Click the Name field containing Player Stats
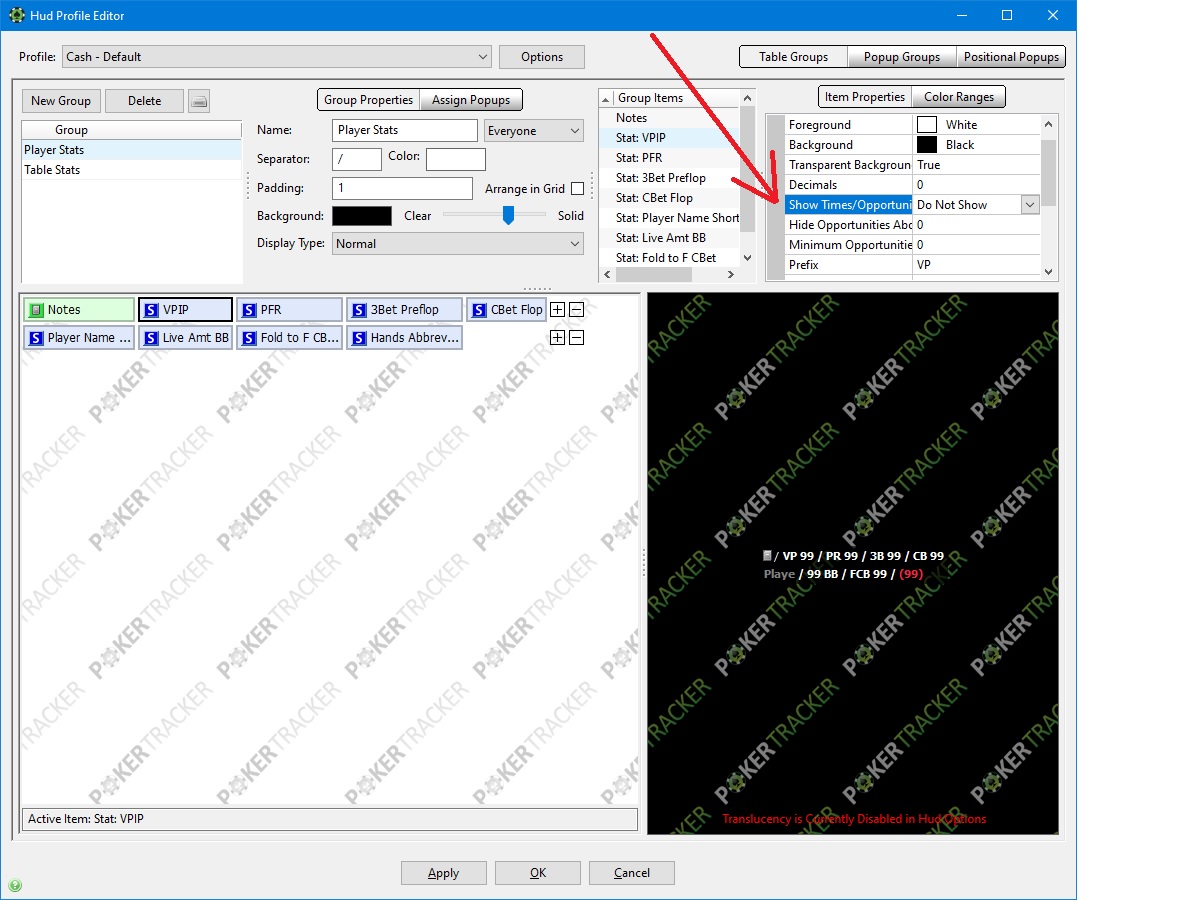 pos(405,131)
